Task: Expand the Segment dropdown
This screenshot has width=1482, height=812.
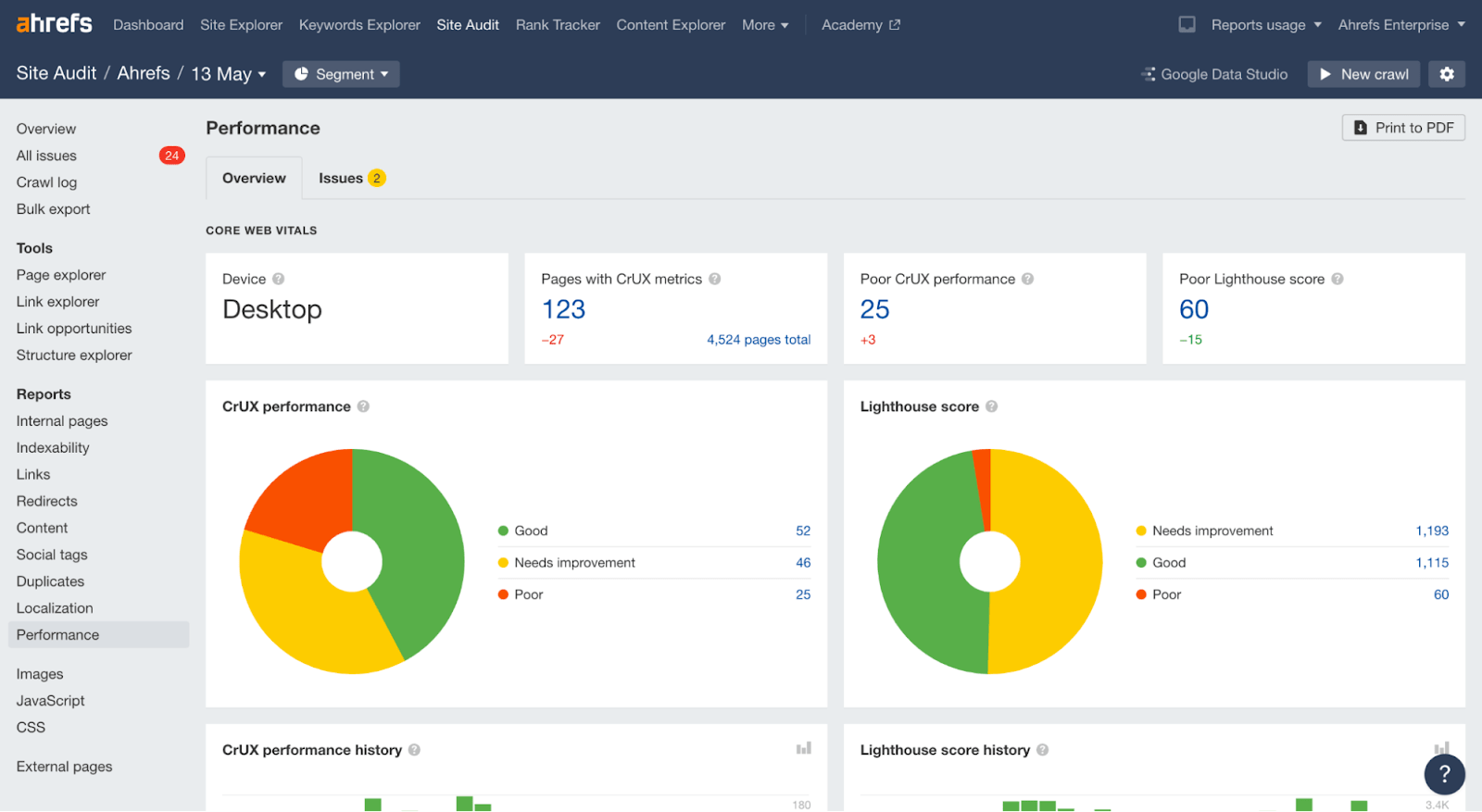Action: click(x=341, y=74)
